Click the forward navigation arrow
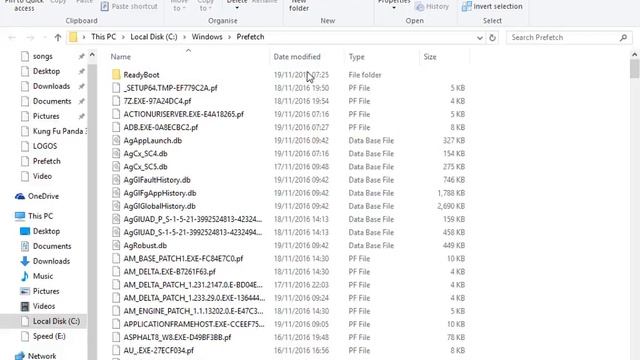 click(x=30, y=38)
